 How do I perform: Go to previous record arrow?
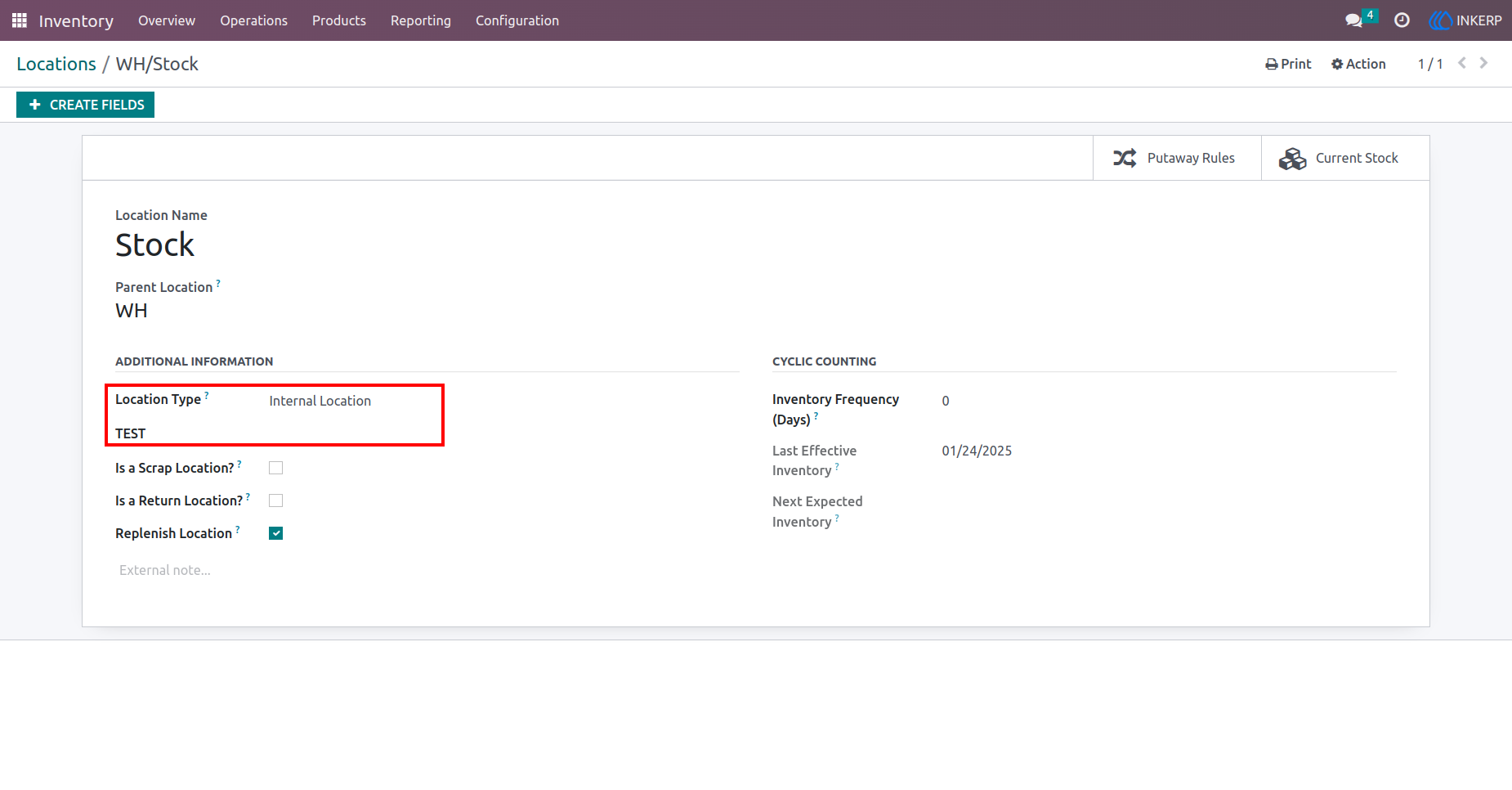[x=1462, y=63]
